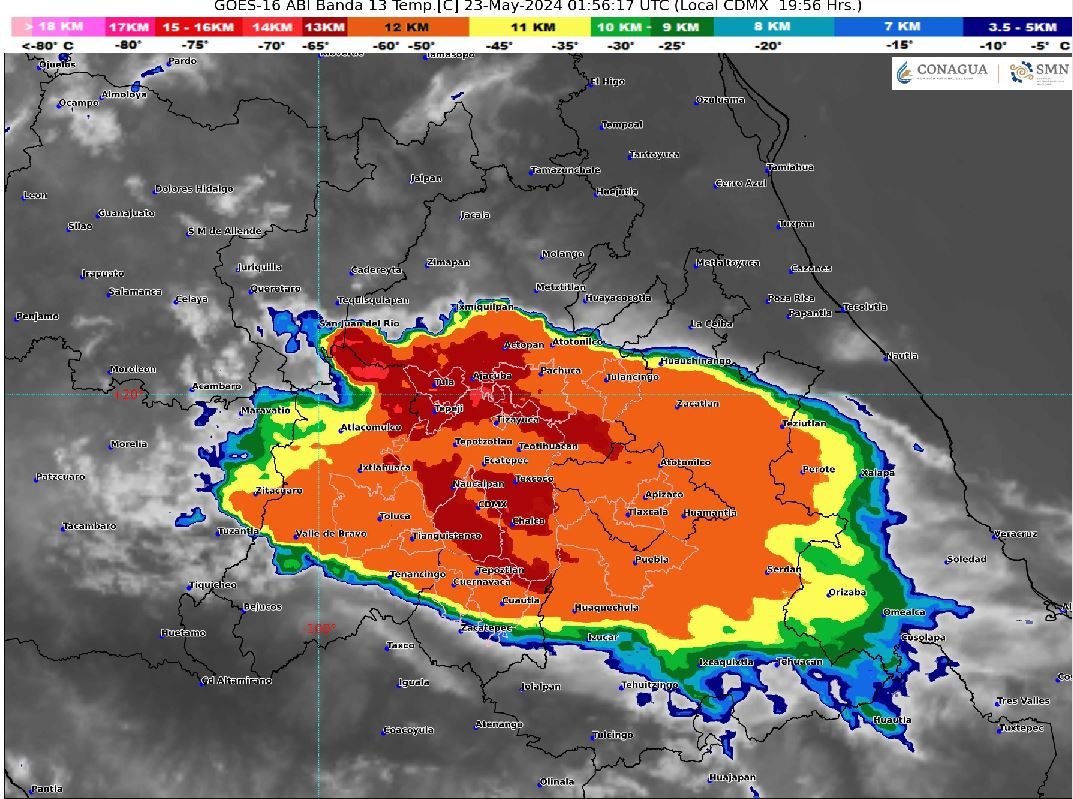The image size is (1073, 799).
Task: Click the Pachuca city label
Action: (560, 371)
